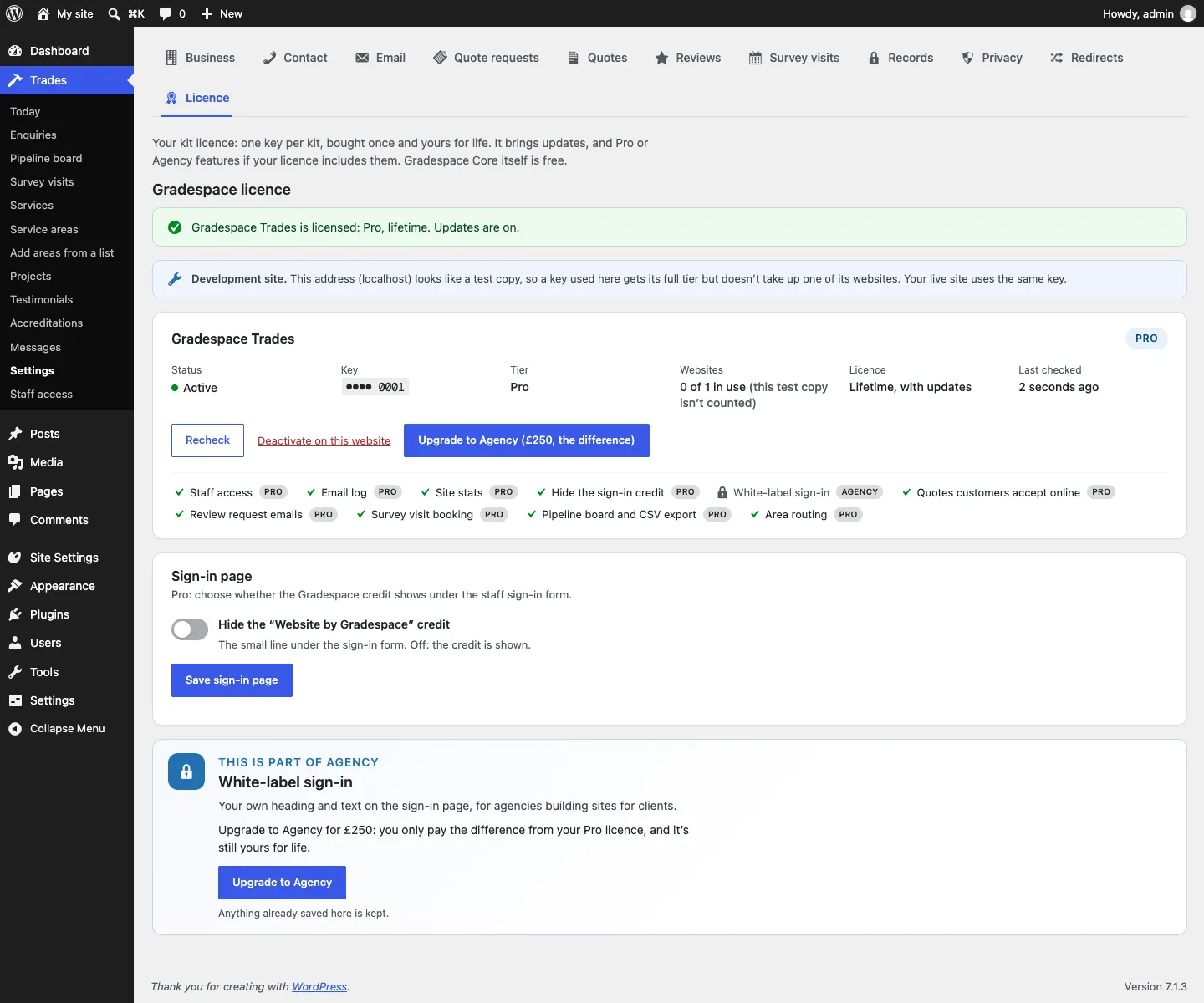Image resolution: width=1204 pixels, height=1003 pixels.
Task: Open the Media icon in sidebar
Action: click(15, 462)
